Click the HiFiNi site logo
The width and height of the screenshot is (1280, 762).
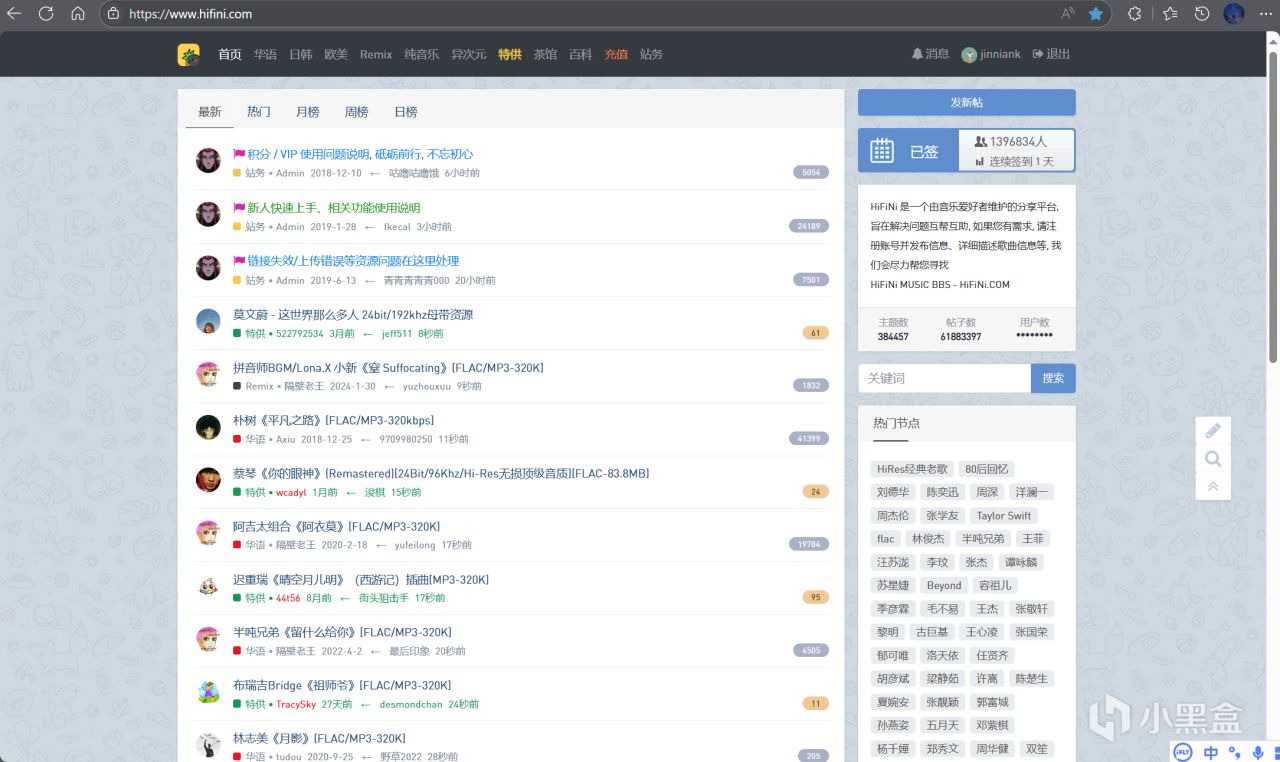(188, 54)
